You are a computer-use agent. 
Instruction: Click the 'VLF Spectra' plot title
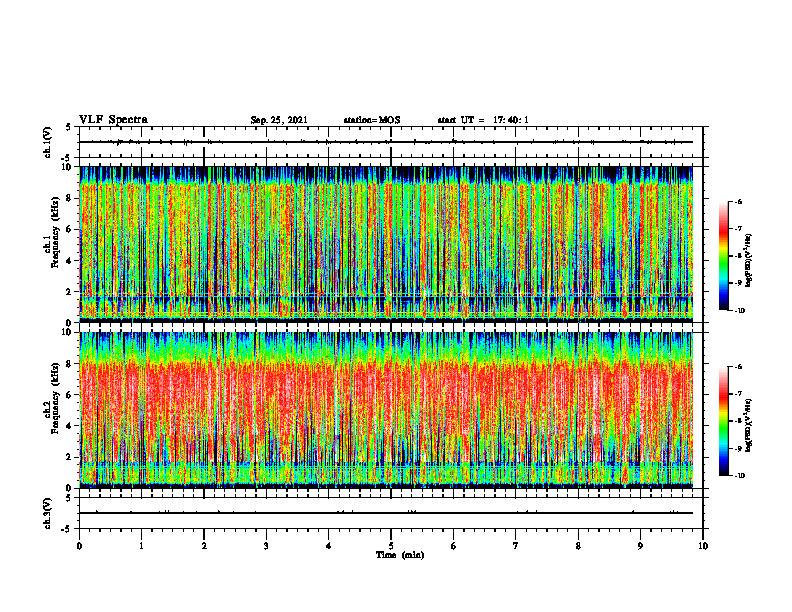click(113, 120)
